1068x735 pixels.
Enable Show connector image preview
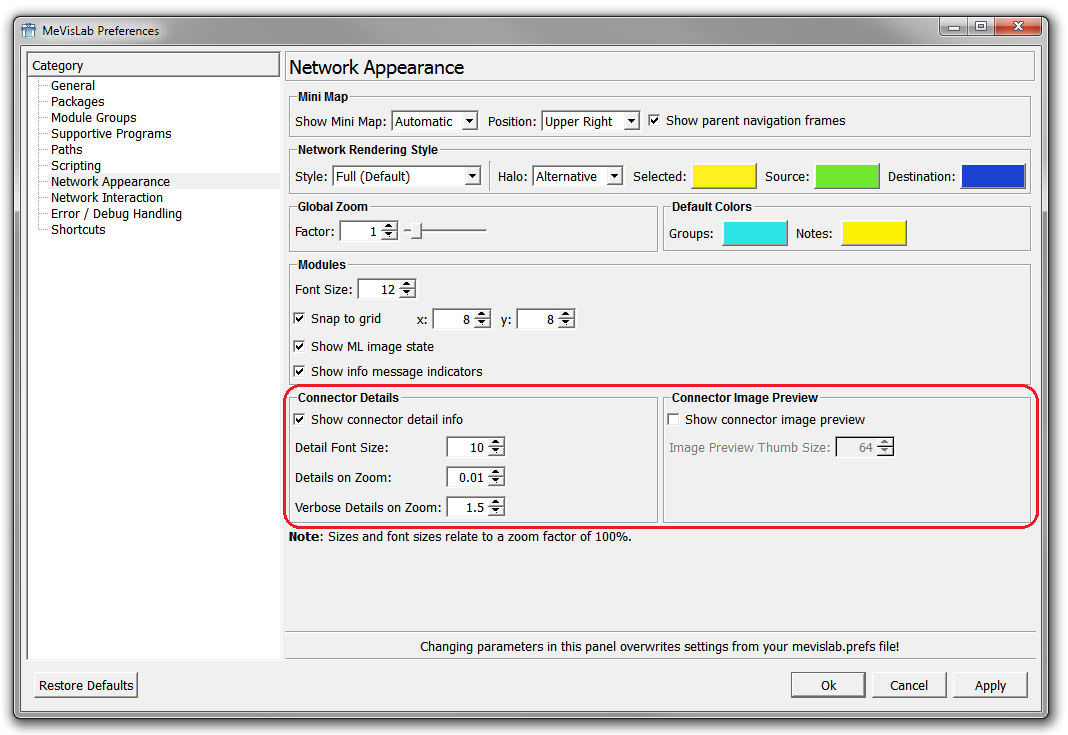(673, 420)
